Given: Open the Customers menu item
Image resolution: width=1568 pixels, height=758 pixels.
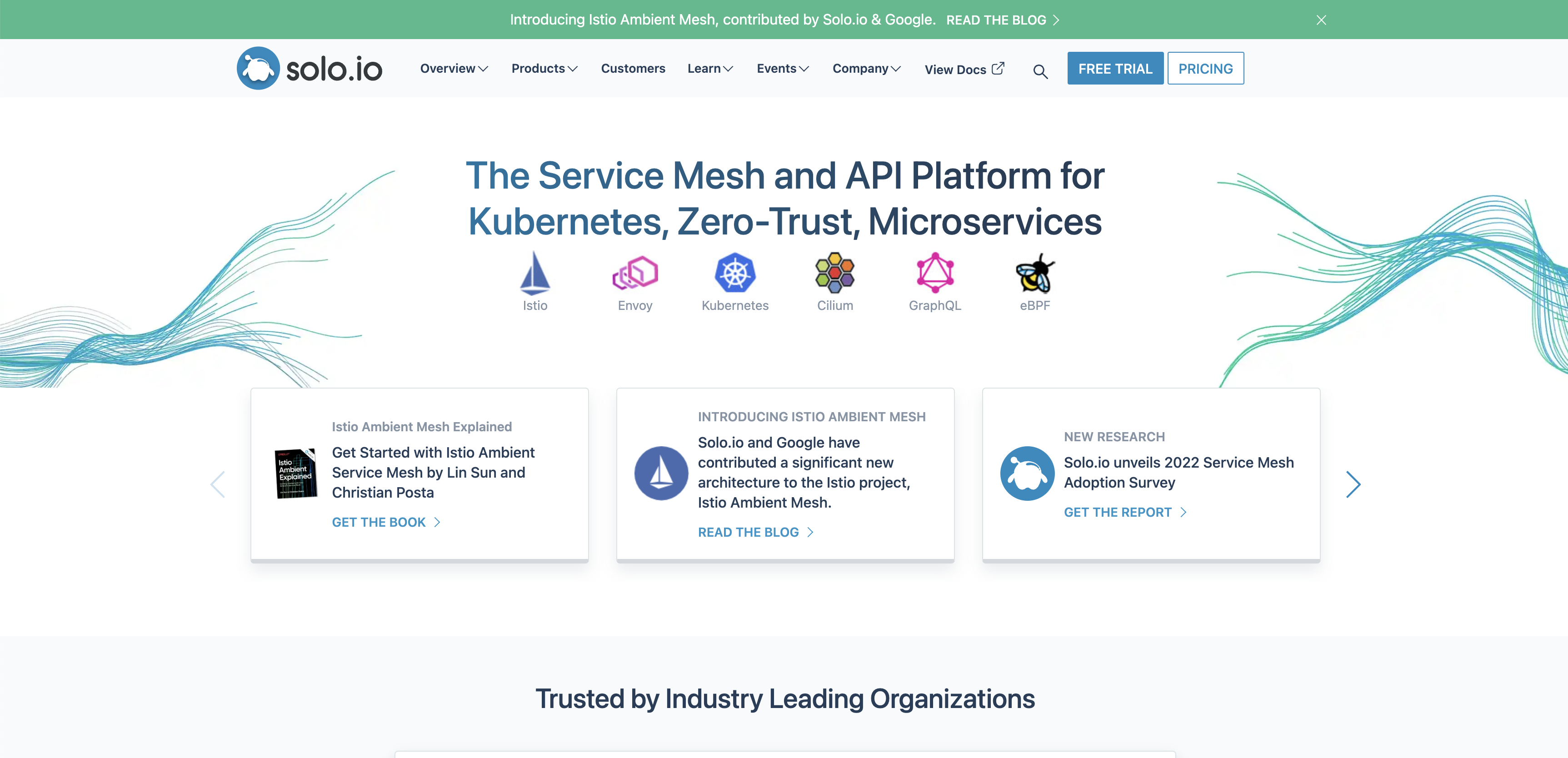Looking at the screenshot, I should 633,69.
